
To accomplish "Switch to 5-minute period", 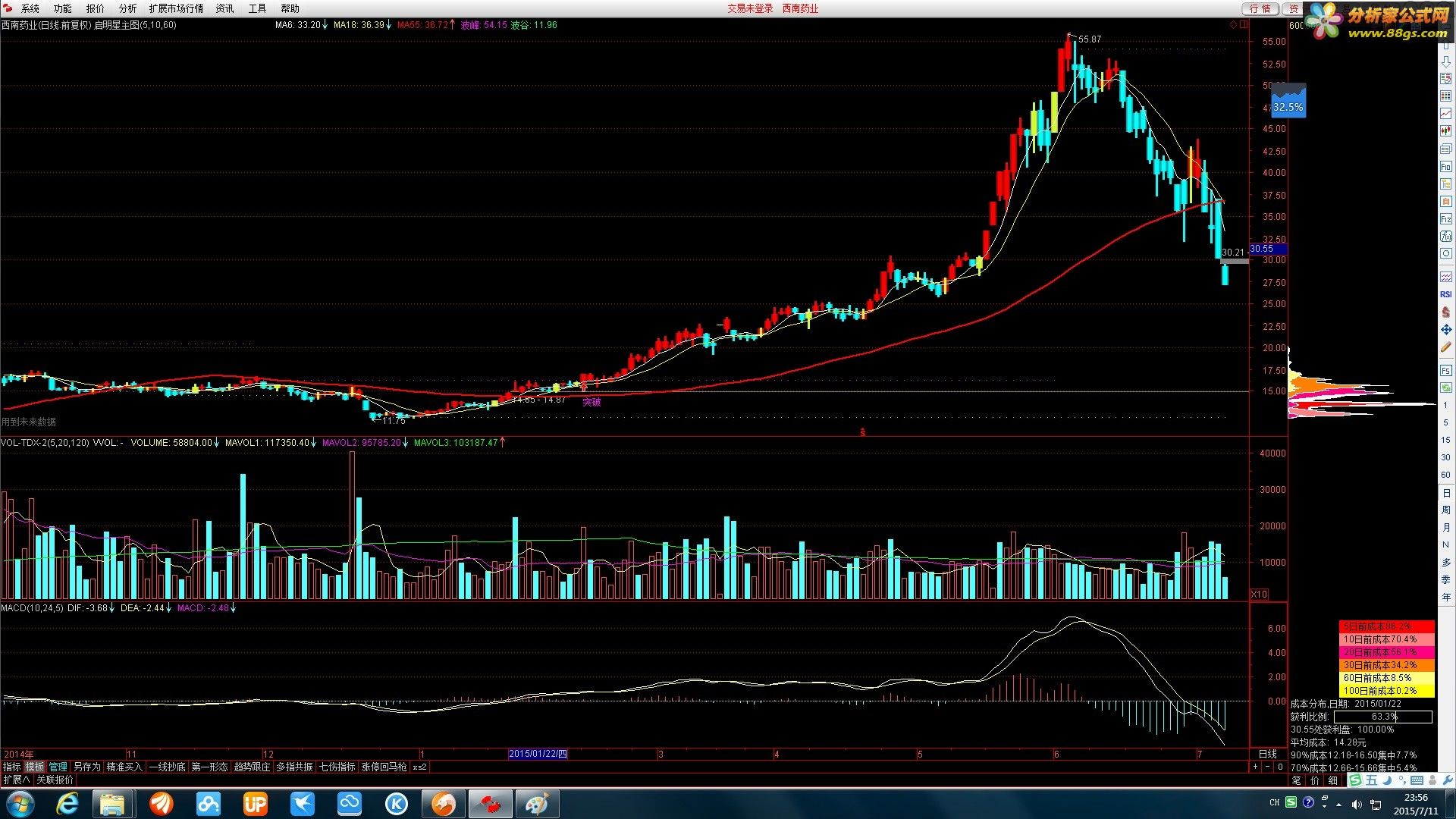I will (1445, 422).
